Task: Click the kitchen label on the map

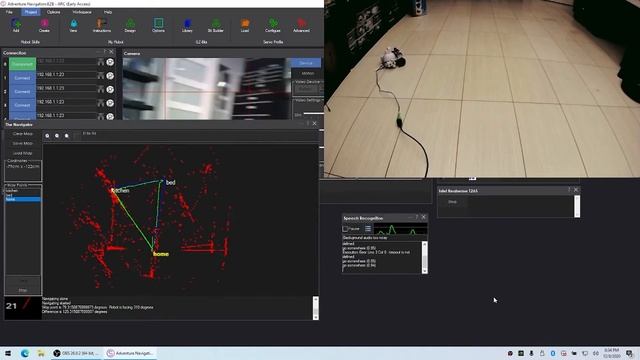Action: [120, 190]
